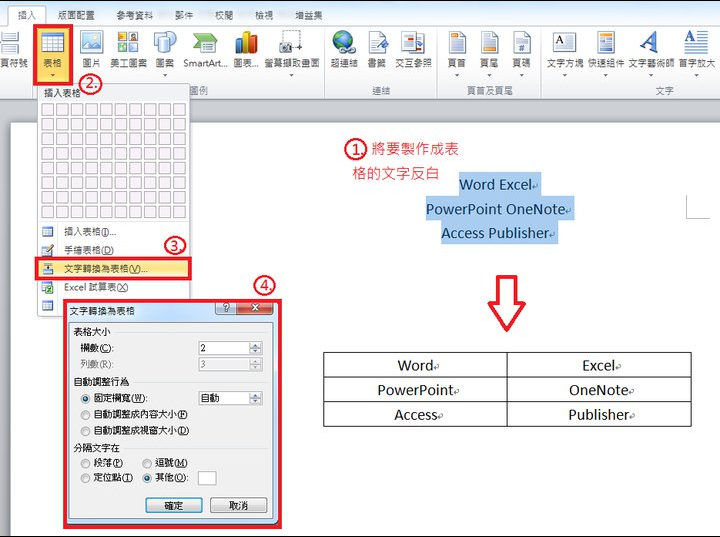Click the 固定欄寬 自動 value field

(x=224, y=398)
